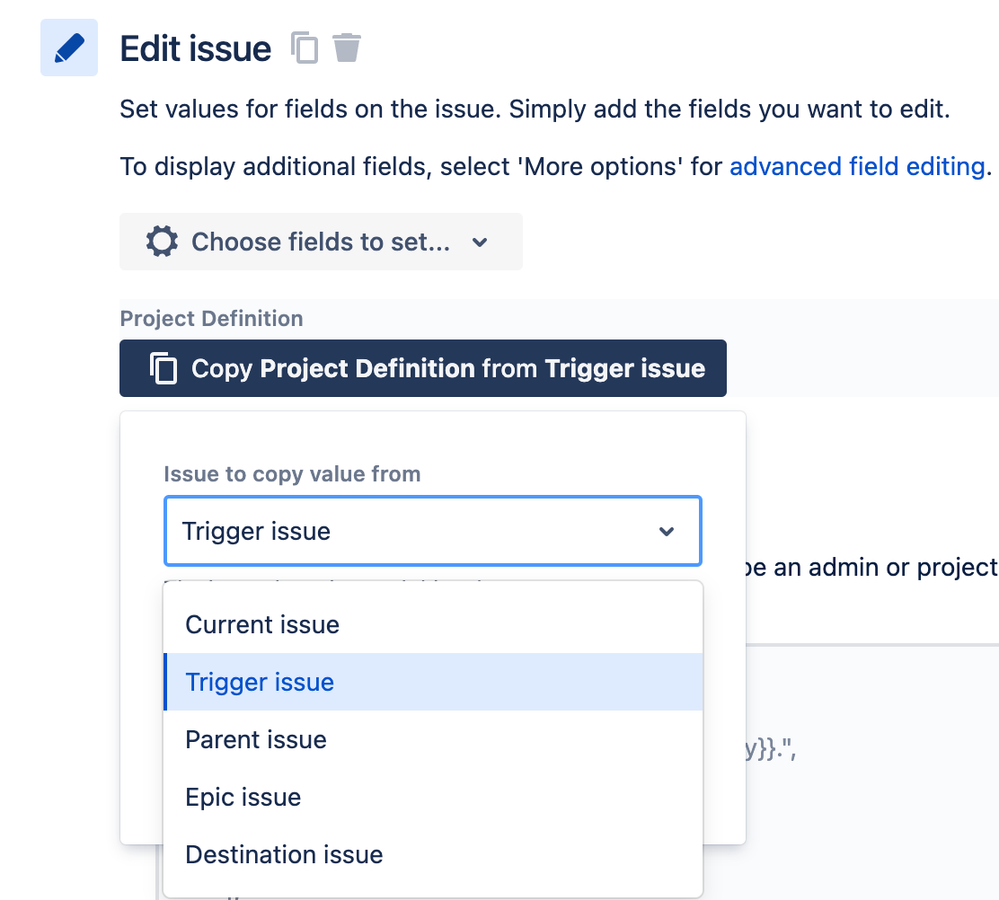Click the copy icon on Project Definition button
The image size is (999, 900).
pyautogui.click(x=161, y=368)
